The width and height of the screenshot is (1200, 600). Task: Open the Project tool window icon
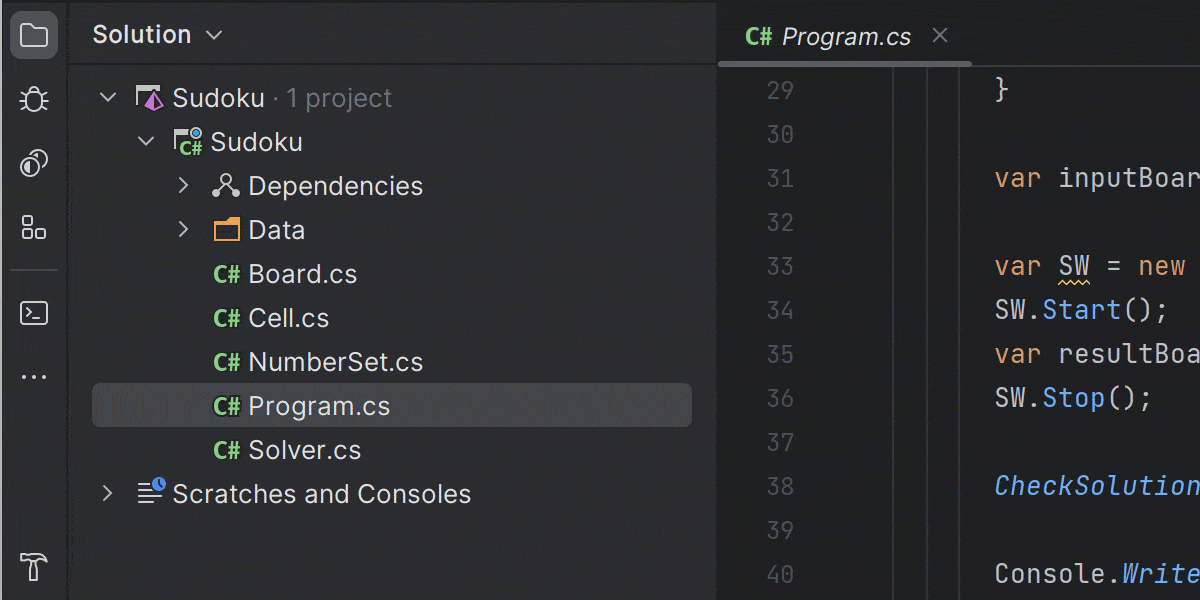coord(34,34)
